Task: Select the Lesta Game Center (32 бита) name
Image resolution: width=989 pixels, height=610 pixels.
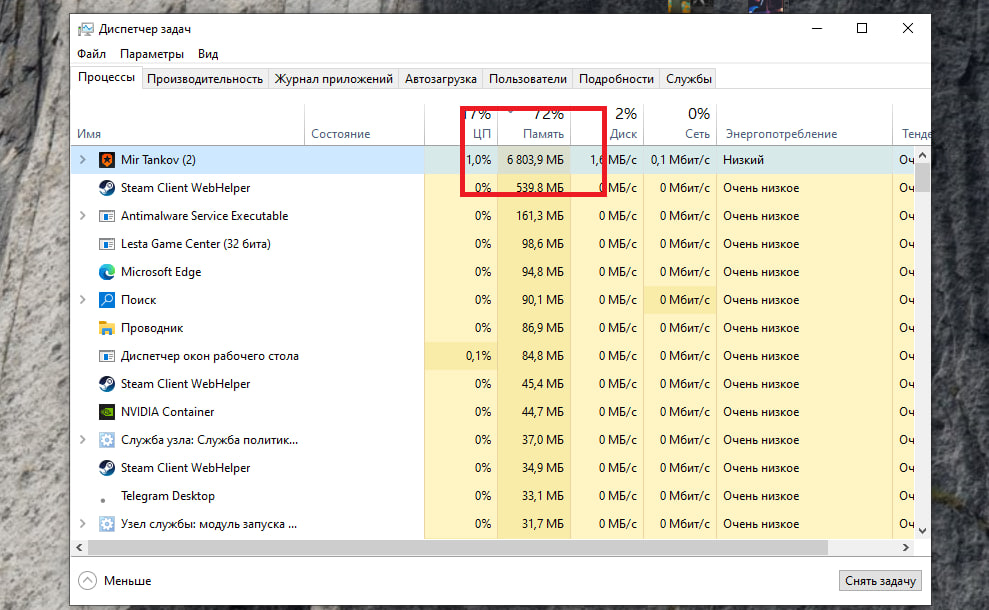Action: coord(196,243)
